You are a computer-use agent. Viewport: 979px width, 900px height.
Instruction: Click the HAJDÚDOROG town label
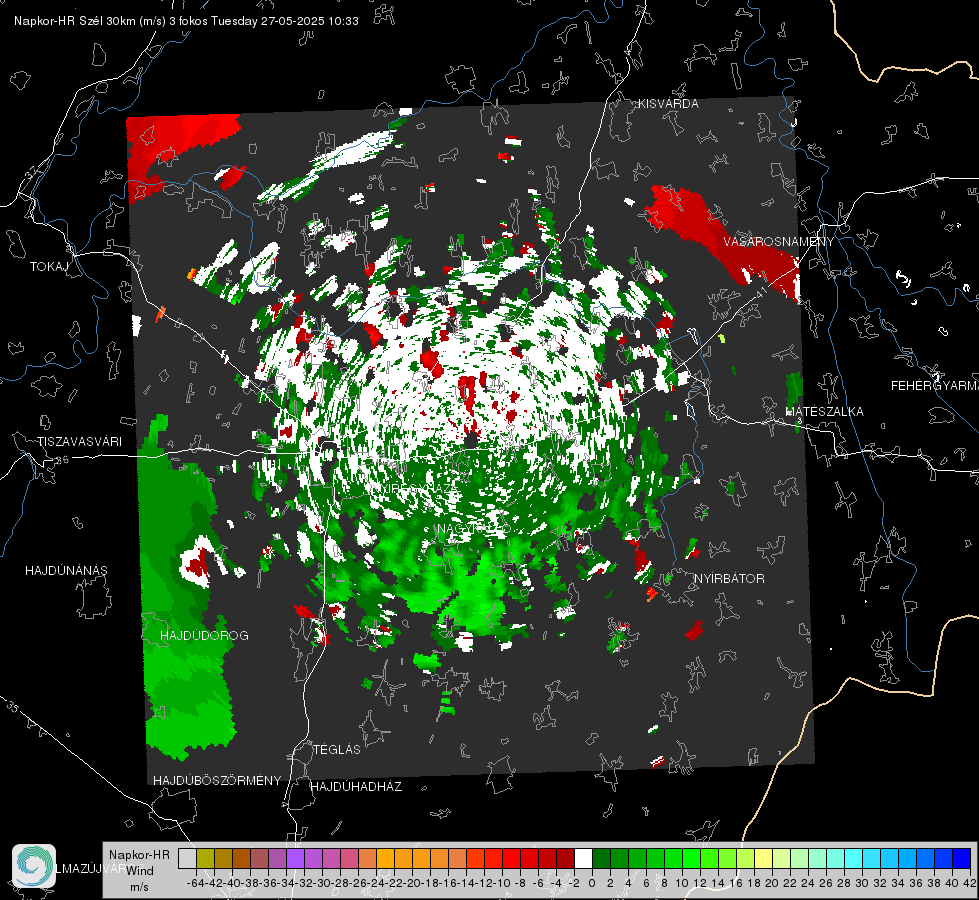tap(204, 635)
